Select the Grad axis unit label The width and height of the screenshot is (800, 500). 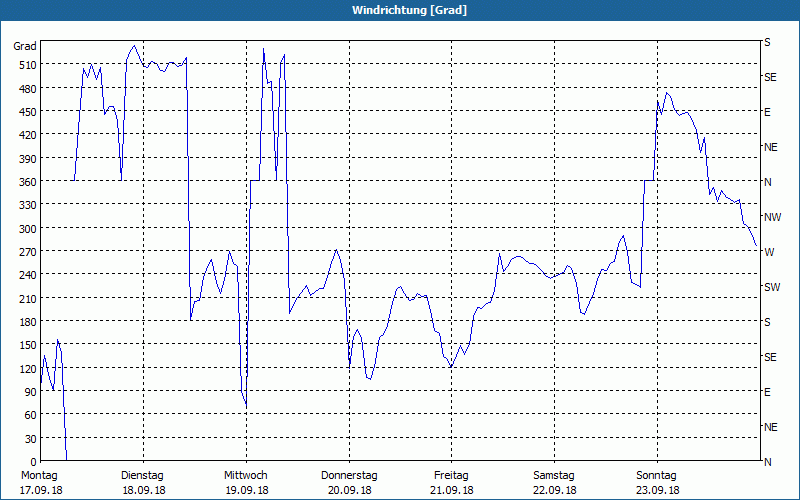coord(24,46)
